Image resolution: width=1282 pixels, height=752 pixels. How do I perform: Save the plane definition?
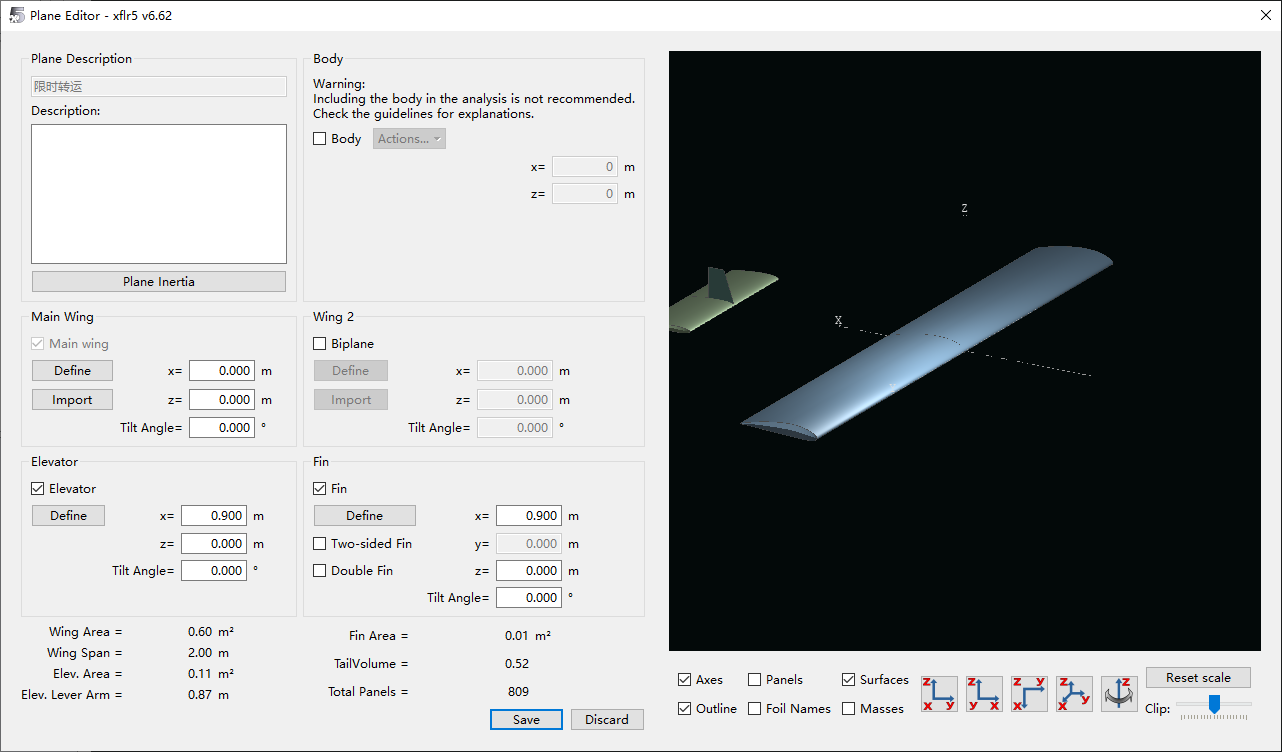526,720
